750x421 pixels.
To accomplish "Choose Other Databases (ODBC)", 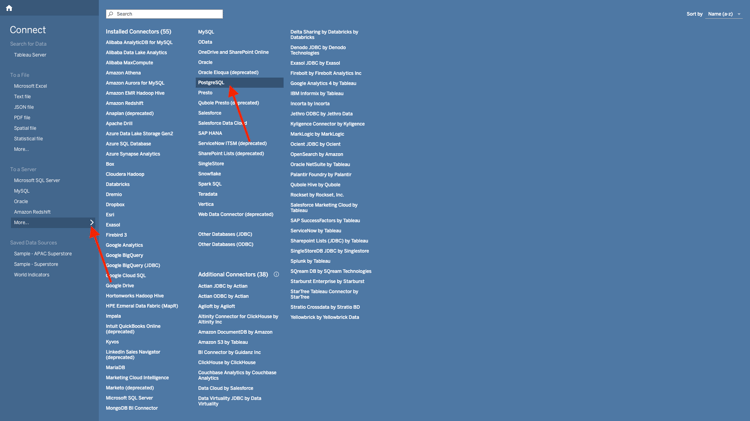I will 226,244.
